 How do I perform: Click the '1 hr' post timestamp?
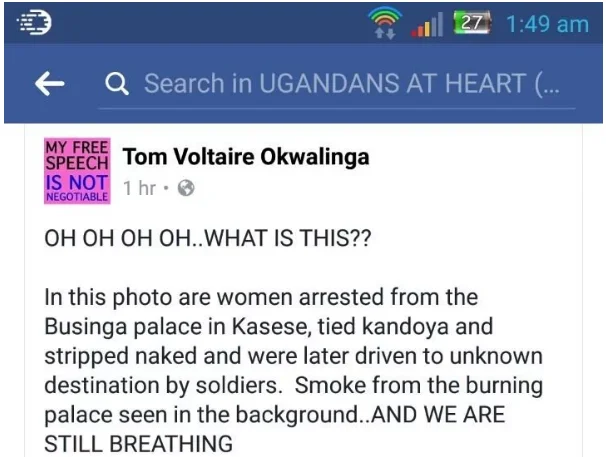tap(139, 188)
